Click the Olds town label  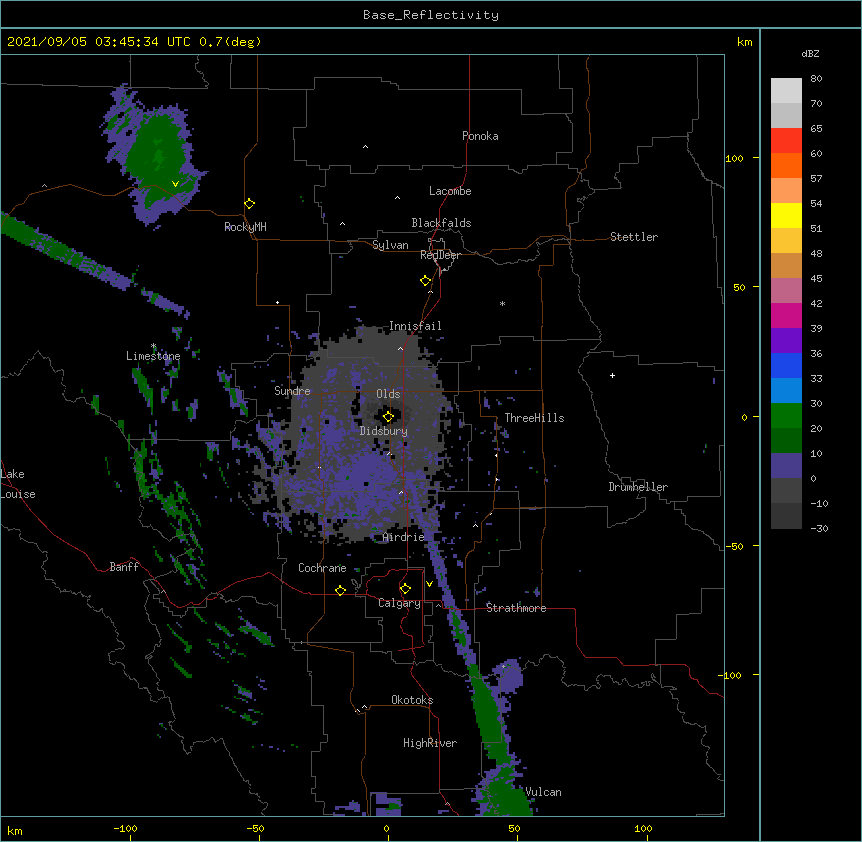click(388, 394)
